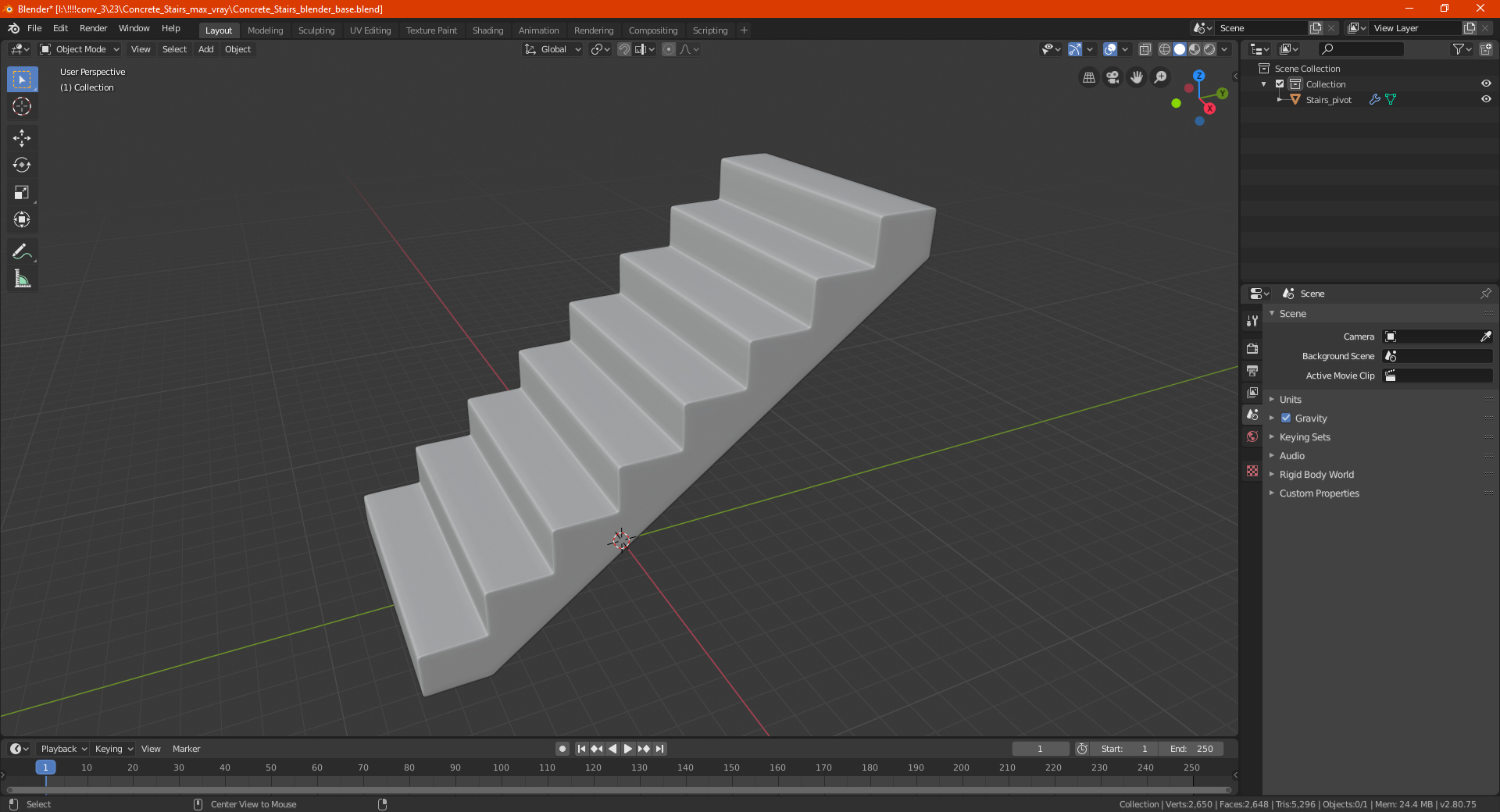The image size is (1500, 812).
Task: Toggle viewport overlays display
Action: pos(1110,49)
